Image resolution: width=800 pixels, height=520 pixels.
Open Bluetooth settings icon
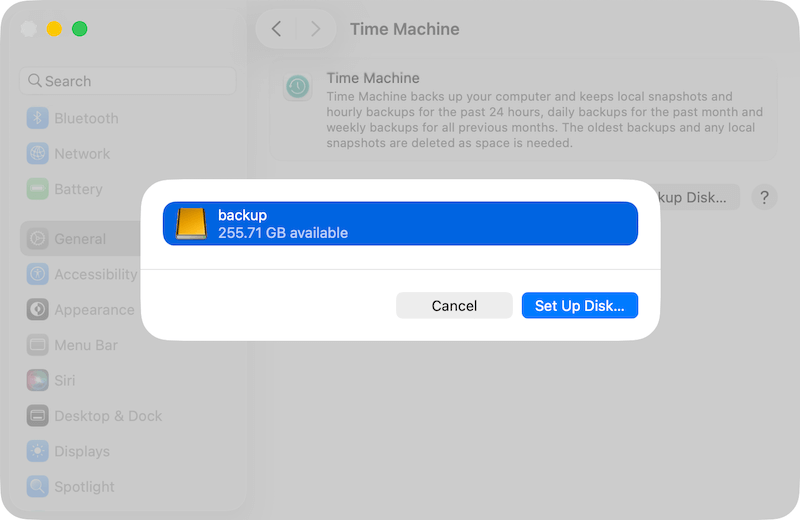point(37,118)
